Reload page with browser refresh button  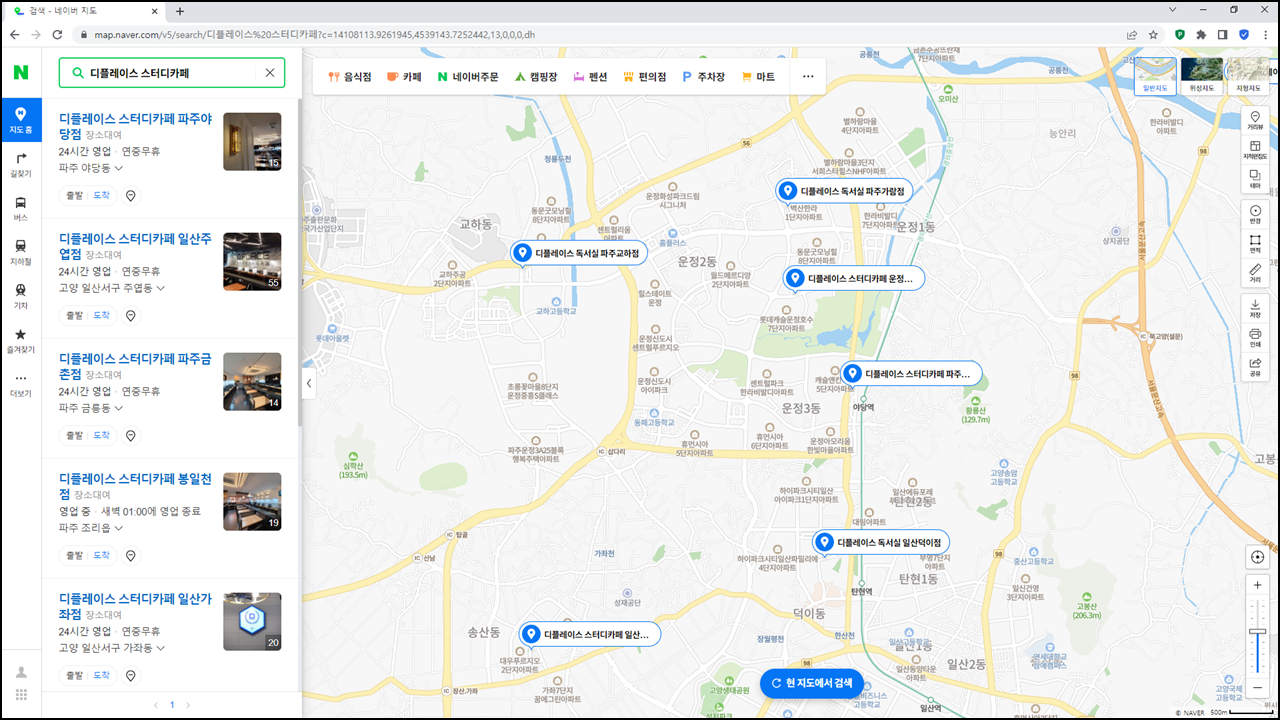(x=58, y=34)
